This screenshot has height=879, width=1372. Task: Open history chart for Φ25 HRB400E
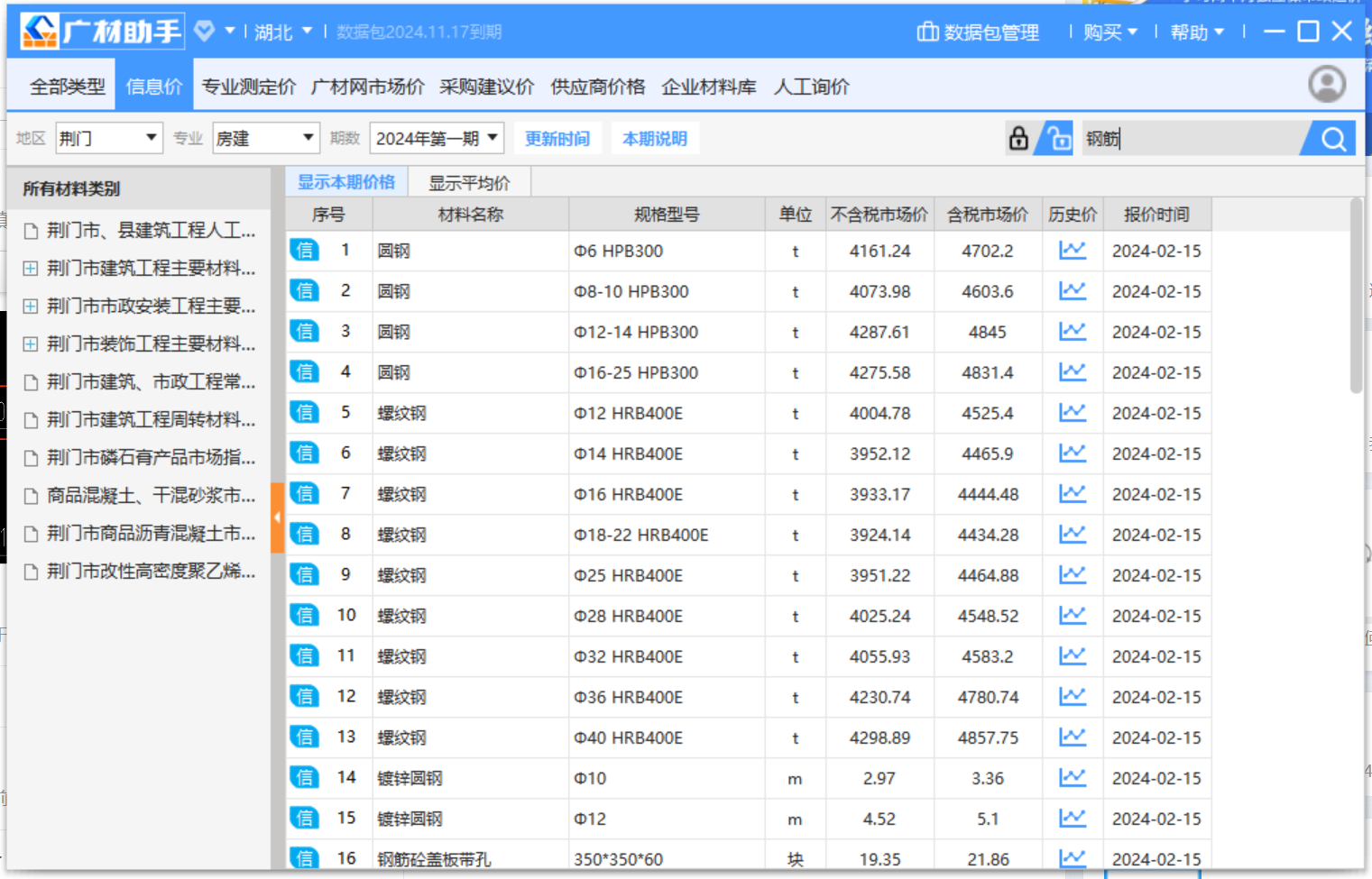(x=1073, y=574)
